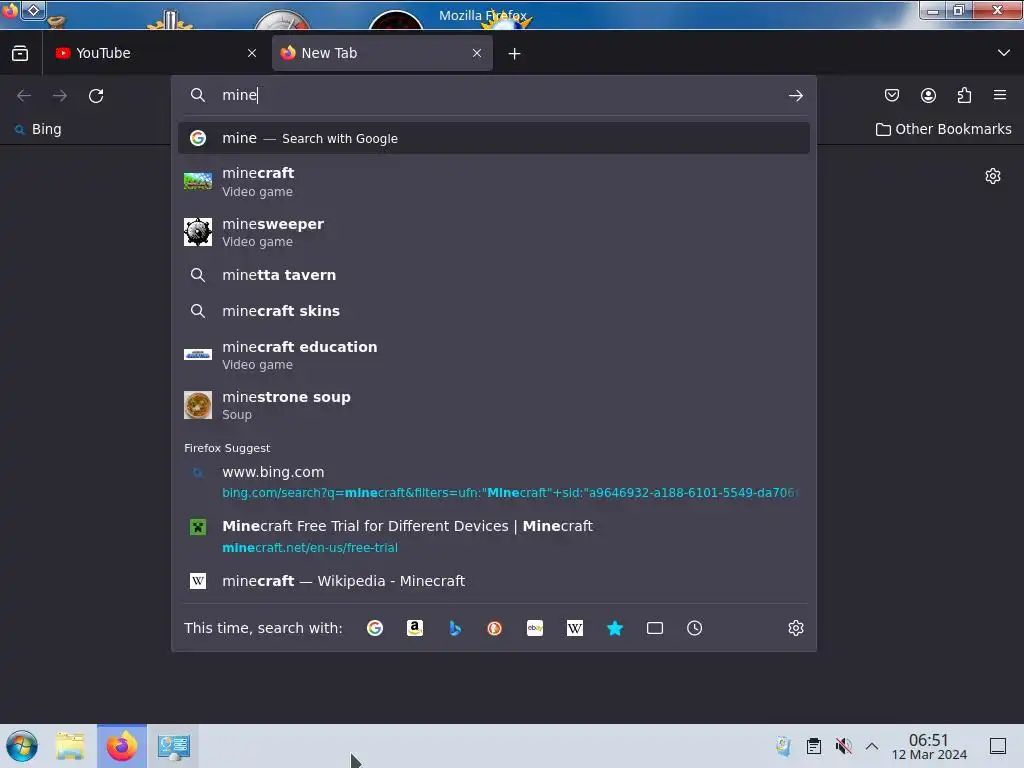The image size is (1024, 768).
Task: Switch to the YouTube tab
Action: point(155,54)
